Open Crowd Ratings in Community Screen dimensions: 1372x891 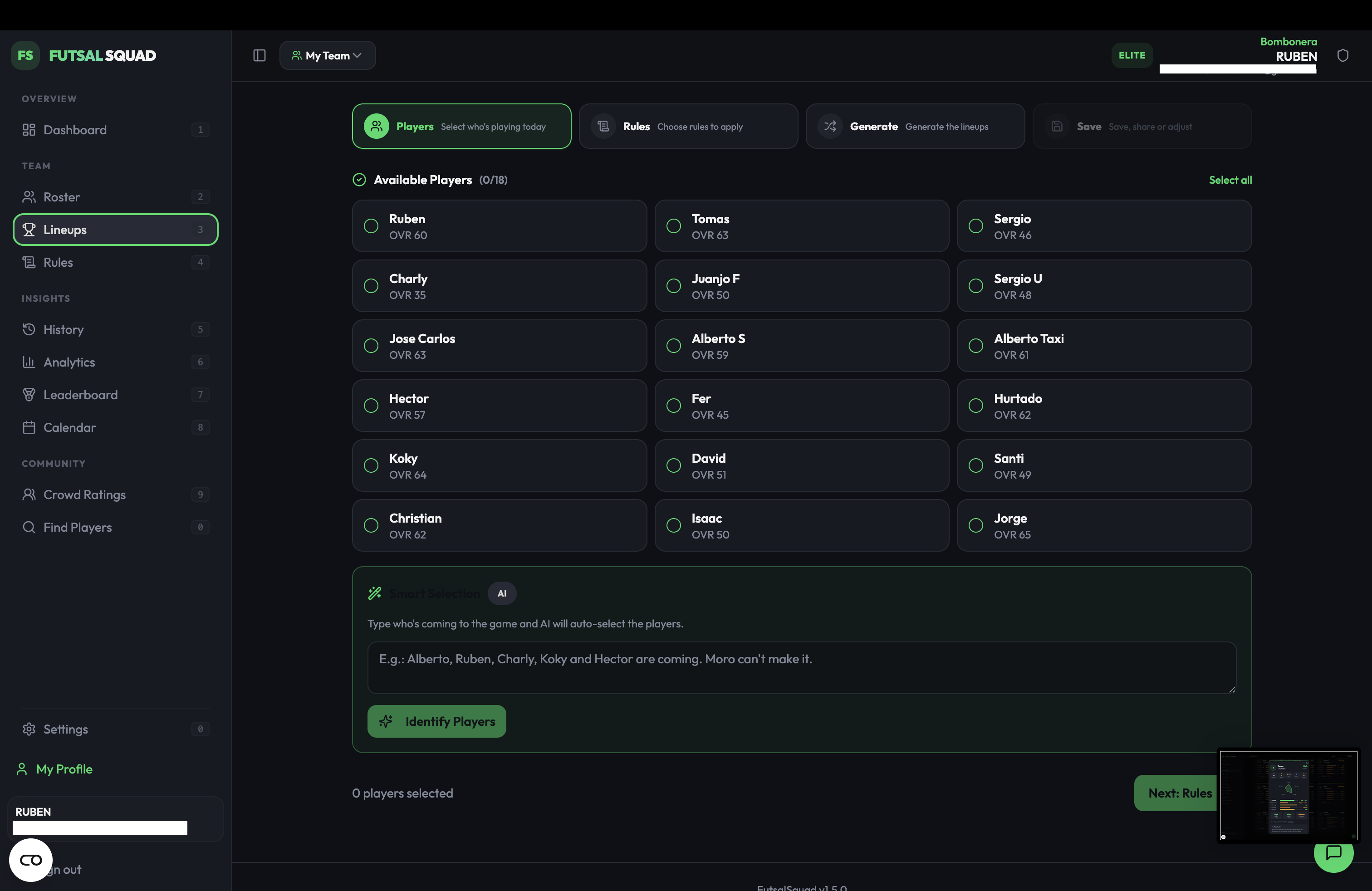click(x=115, y=494)
